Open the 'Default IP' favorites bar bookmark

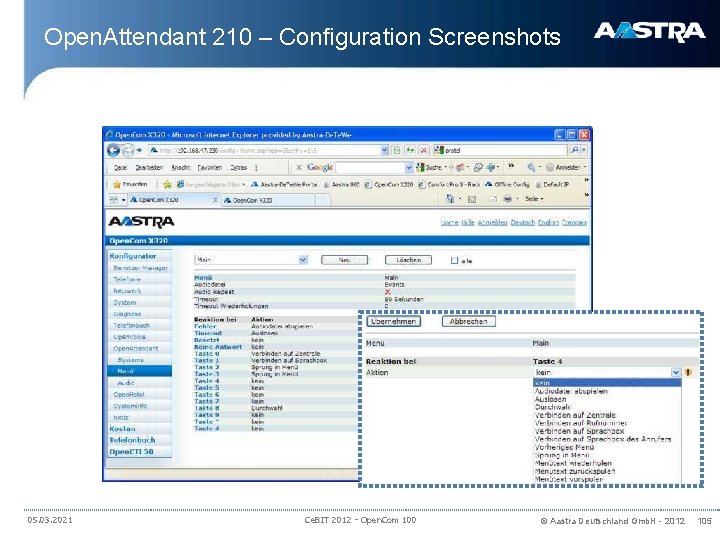[551, 184]
